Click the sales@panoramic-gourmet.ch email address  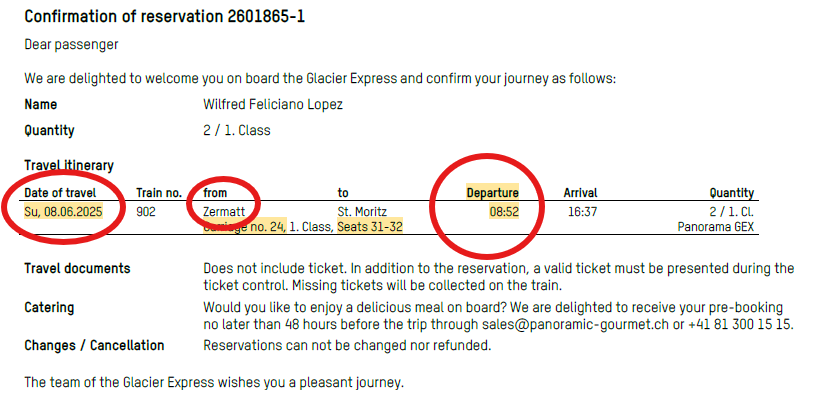(576, 324)
